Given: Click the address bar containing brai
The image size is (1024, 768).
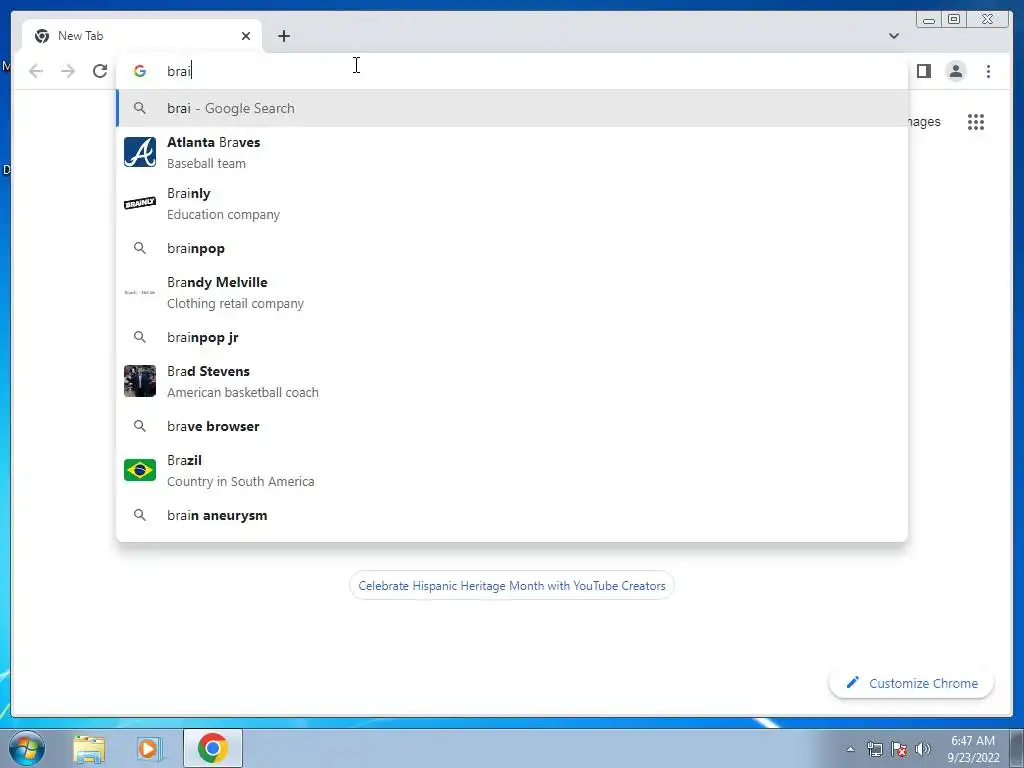Looking at the screenshot, I should pos(512,71).
